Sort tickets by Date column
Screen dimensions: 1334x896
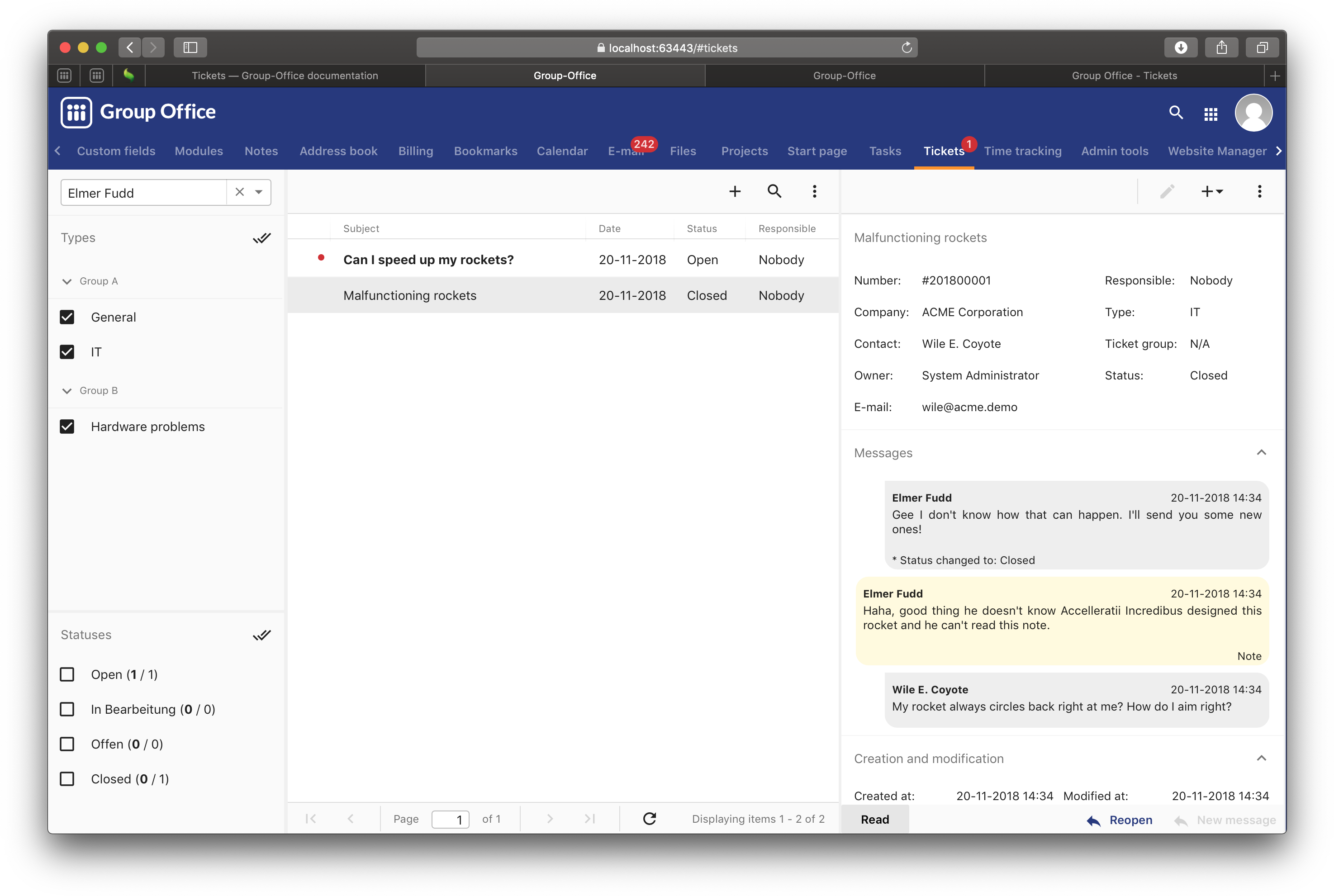pyautogui.click(x=609, y=228)
